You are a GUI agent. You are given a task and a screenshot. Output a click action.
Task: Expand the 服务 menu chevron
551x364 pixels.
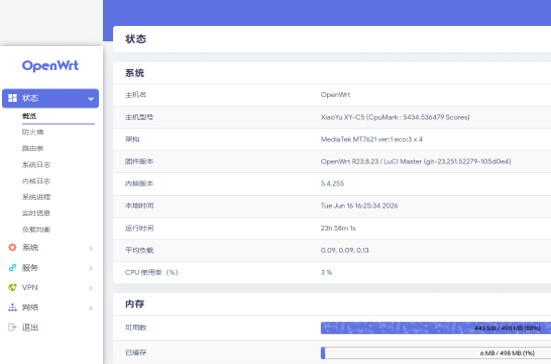pyautogui.click(x=91, y=268)
